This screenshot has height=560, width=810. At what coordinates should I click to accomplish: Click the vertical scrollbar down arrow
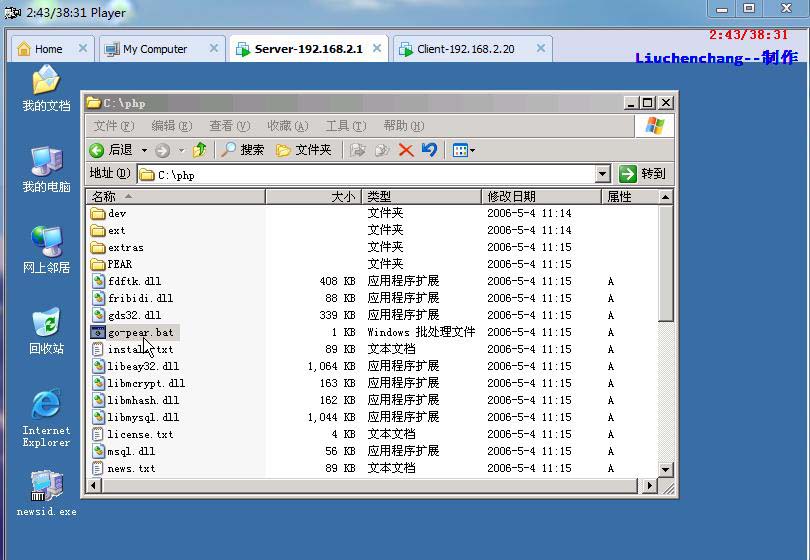(665, 470)
